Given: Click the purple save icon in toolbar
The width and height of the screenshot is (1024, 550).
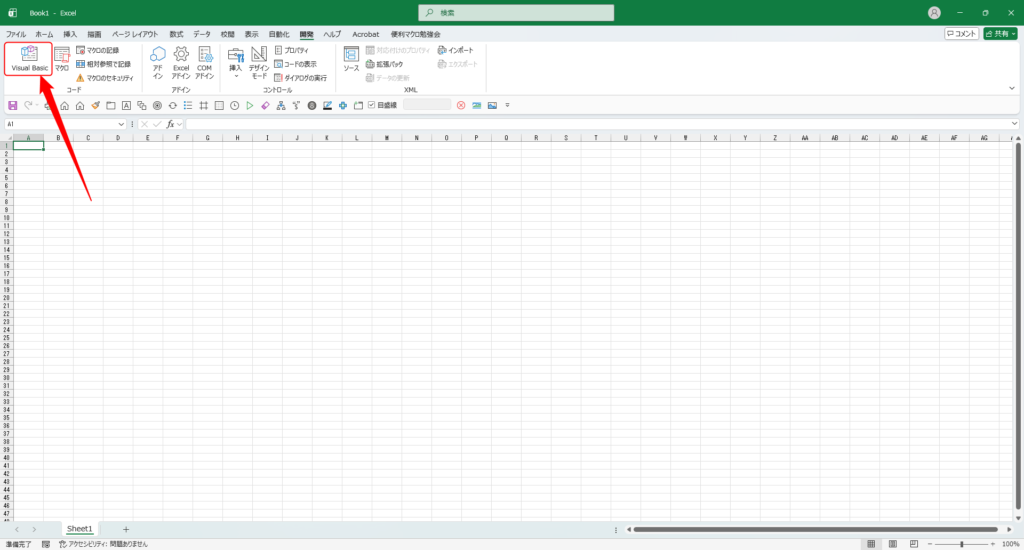Looking at the screenshot, I should pyautogui.click(x=12, y=105).
